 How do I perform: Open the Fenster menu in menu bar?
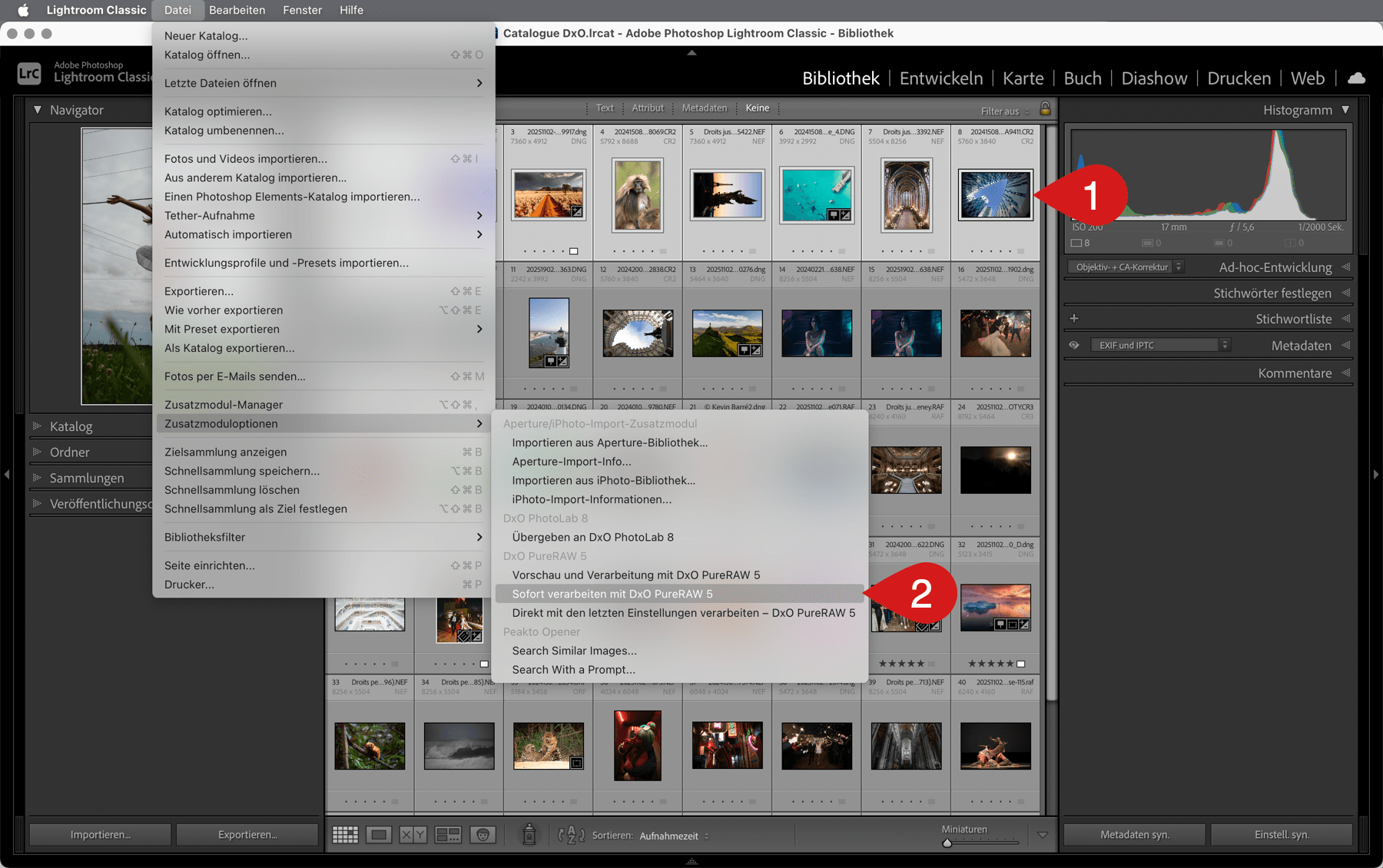[302, 10]
